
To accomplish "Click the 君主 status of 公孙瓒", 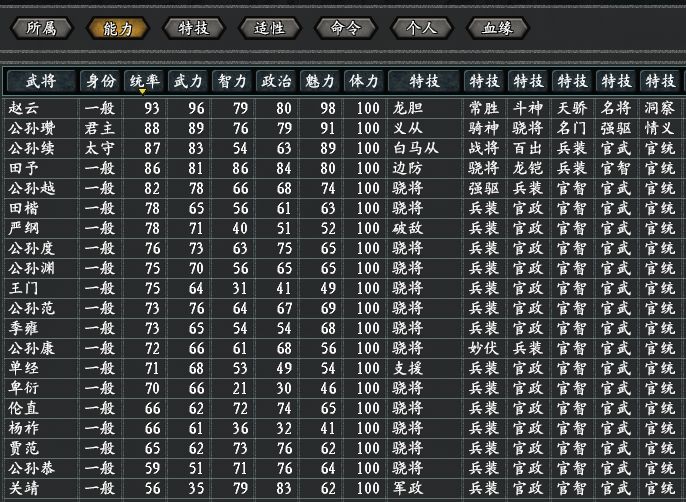I will [x=100, y=128].
